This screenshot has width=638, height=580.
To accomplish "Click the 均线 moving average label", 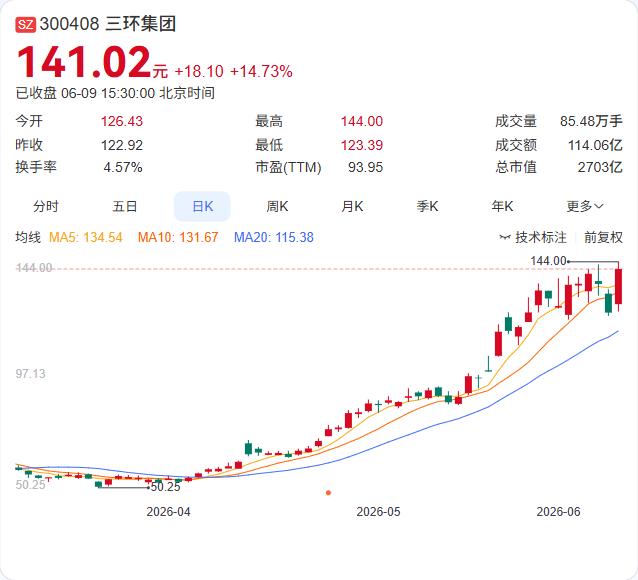I will [x=28, y=237].
